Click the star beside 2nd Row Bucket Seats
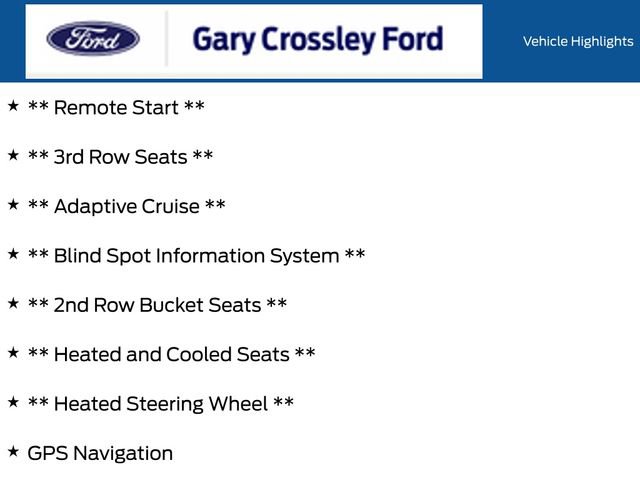Viewport: 640px width, 480px height. tap(13, 303)
